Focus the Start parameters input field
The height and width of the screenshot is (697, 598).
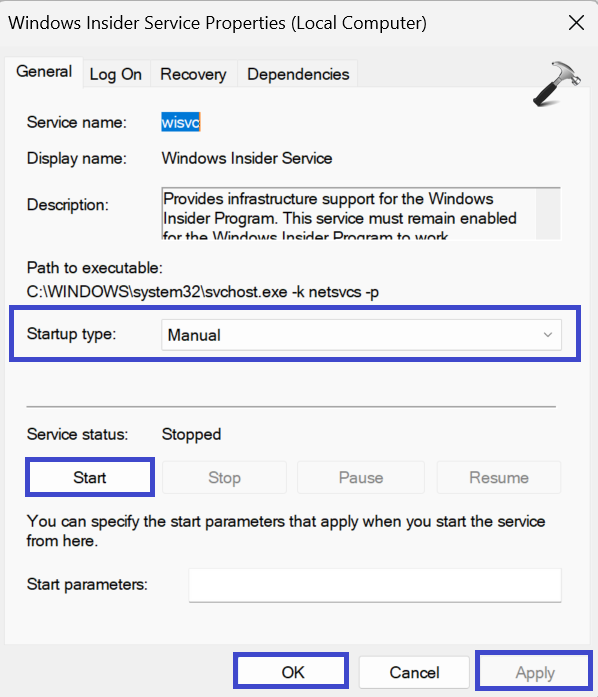pos(375,585)
